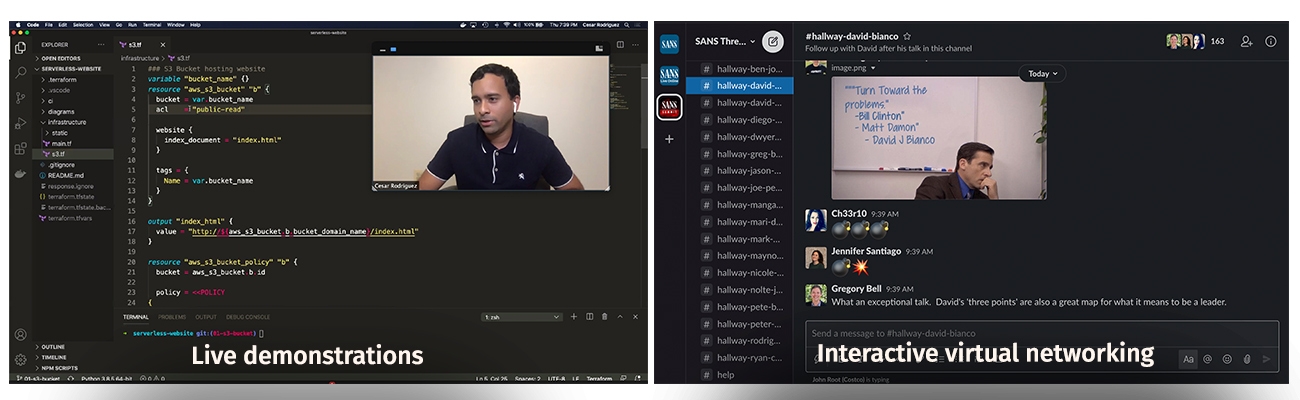Image resolution: width=1300 pixels, height=400 pixels.
Task: Collapse the image.png attachment caret
Action: tap(873, 69)
